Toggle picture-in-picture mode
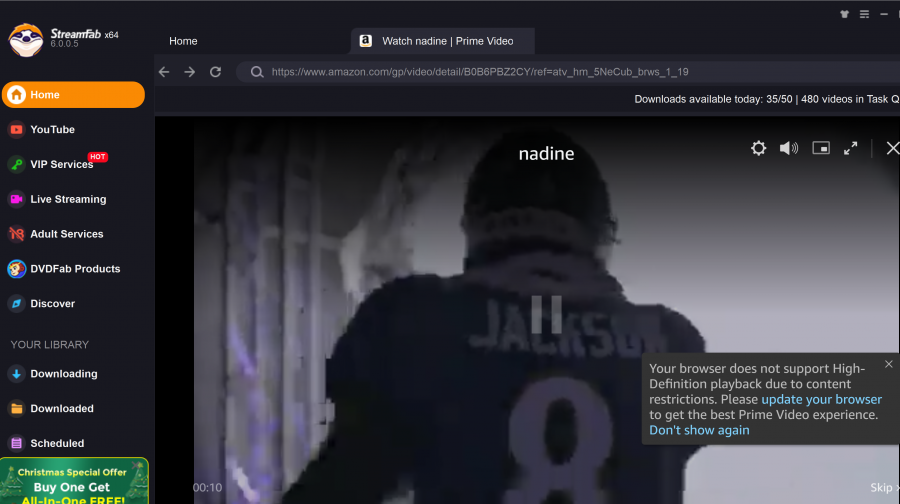900x504 pixels. [x=821, y=148]
